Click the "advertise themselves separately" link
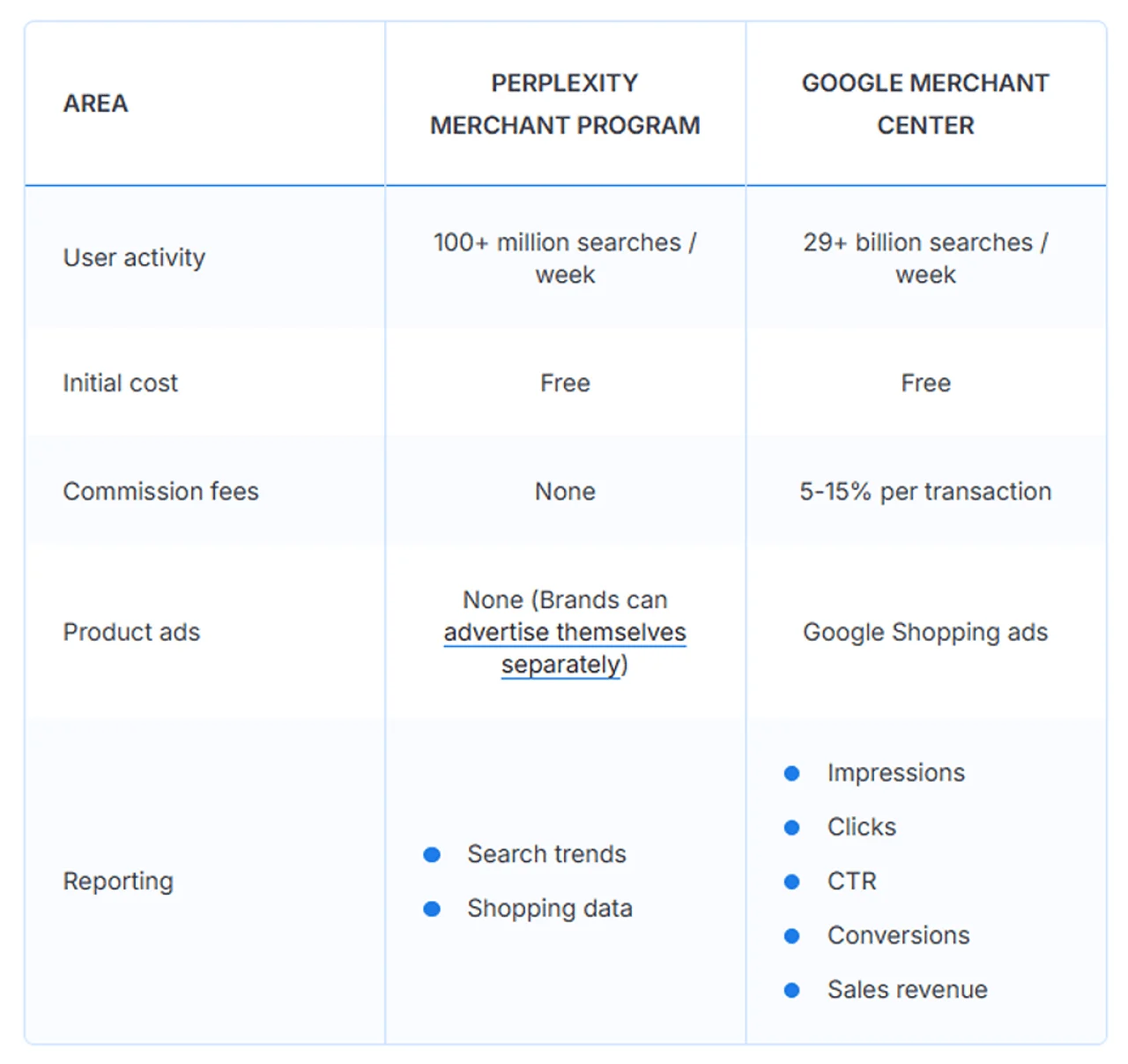 click(565, 633)
